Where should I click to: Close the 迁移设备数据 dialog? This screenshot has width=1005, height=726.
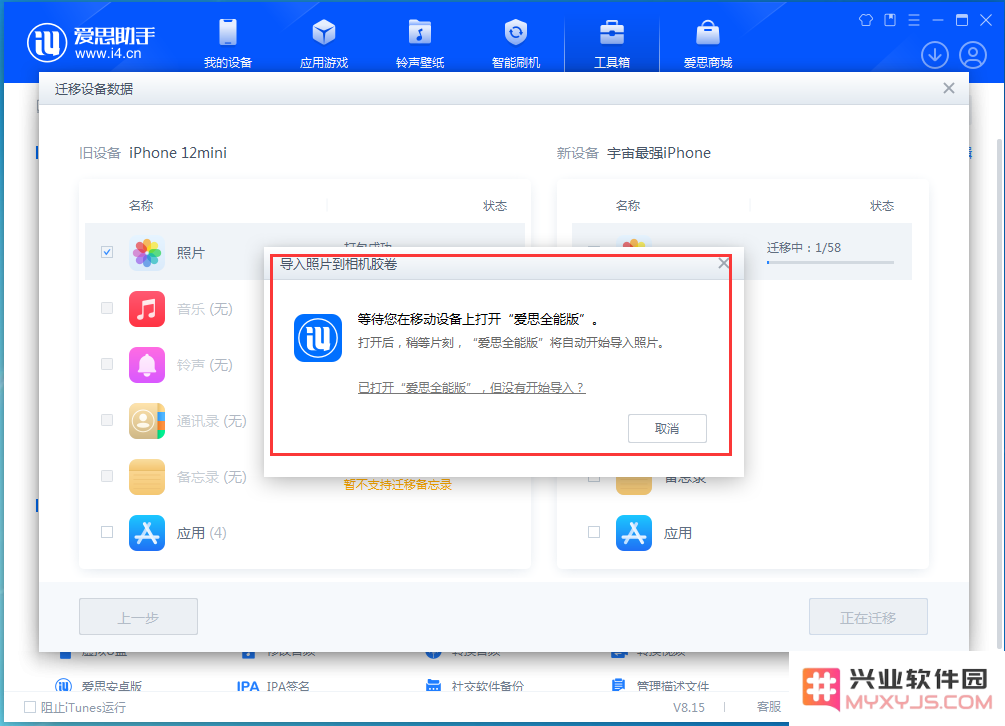pos(949,88)
